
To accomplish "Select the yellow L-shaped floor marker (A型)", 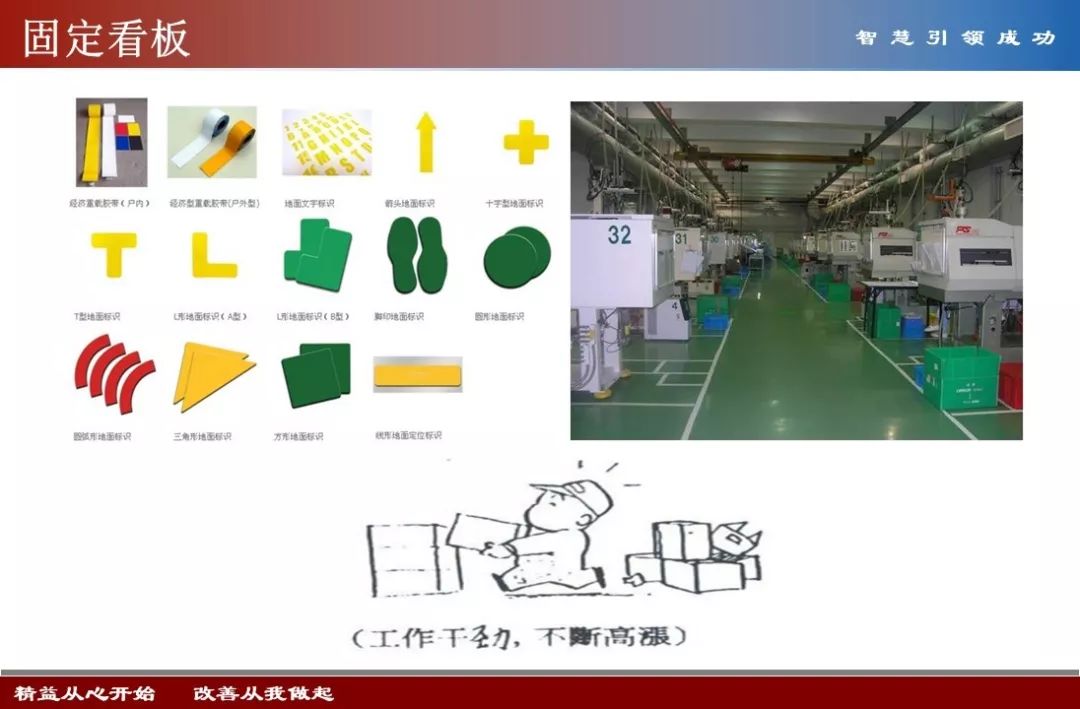I will tap(214, 256).
